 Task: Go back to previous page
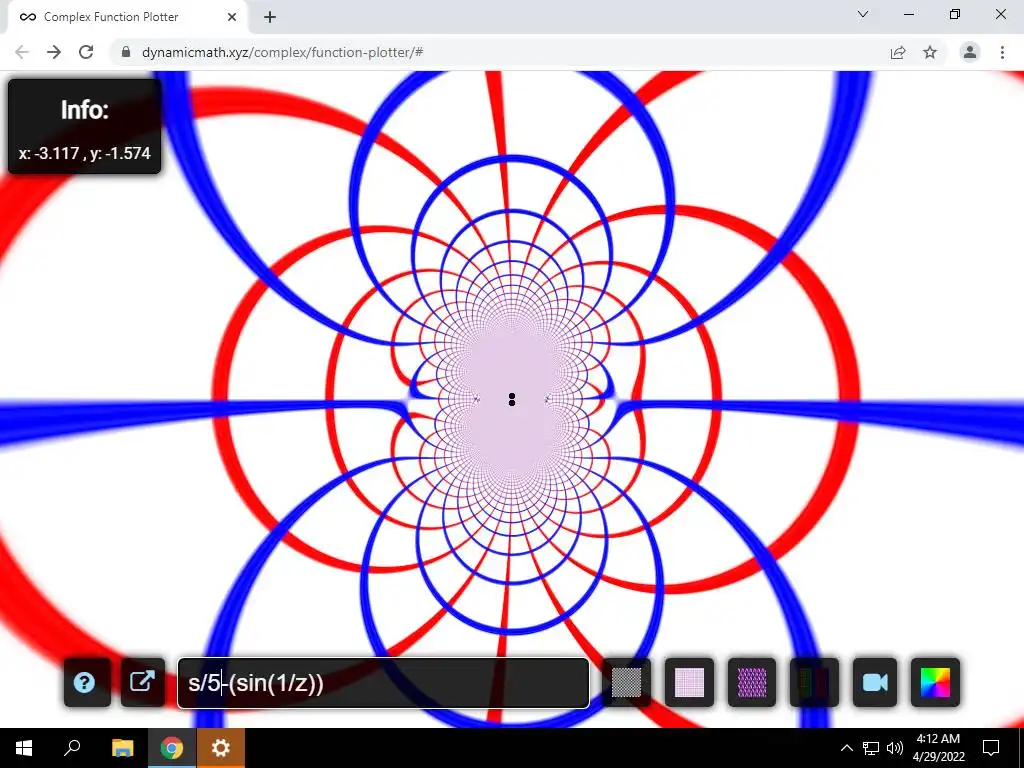click(22, 52)
